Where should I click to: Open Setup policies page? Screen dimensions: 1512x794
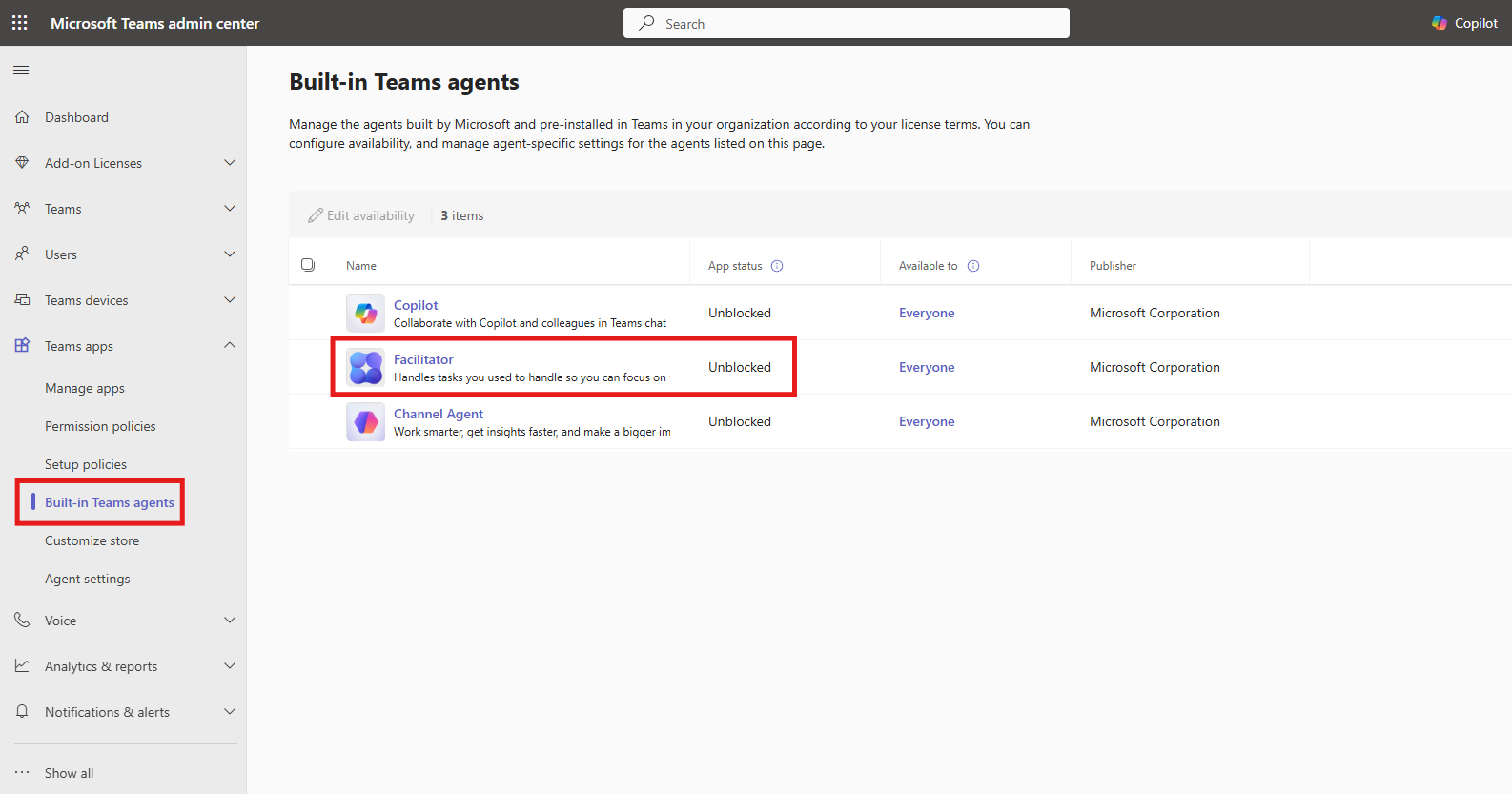pyautogui.click(x=86, y=464)
